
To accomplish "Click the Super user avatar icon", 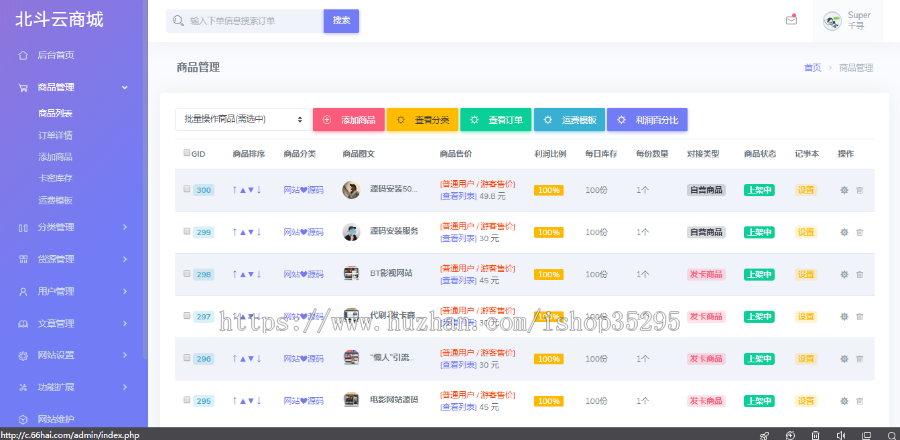I will 832,21.
